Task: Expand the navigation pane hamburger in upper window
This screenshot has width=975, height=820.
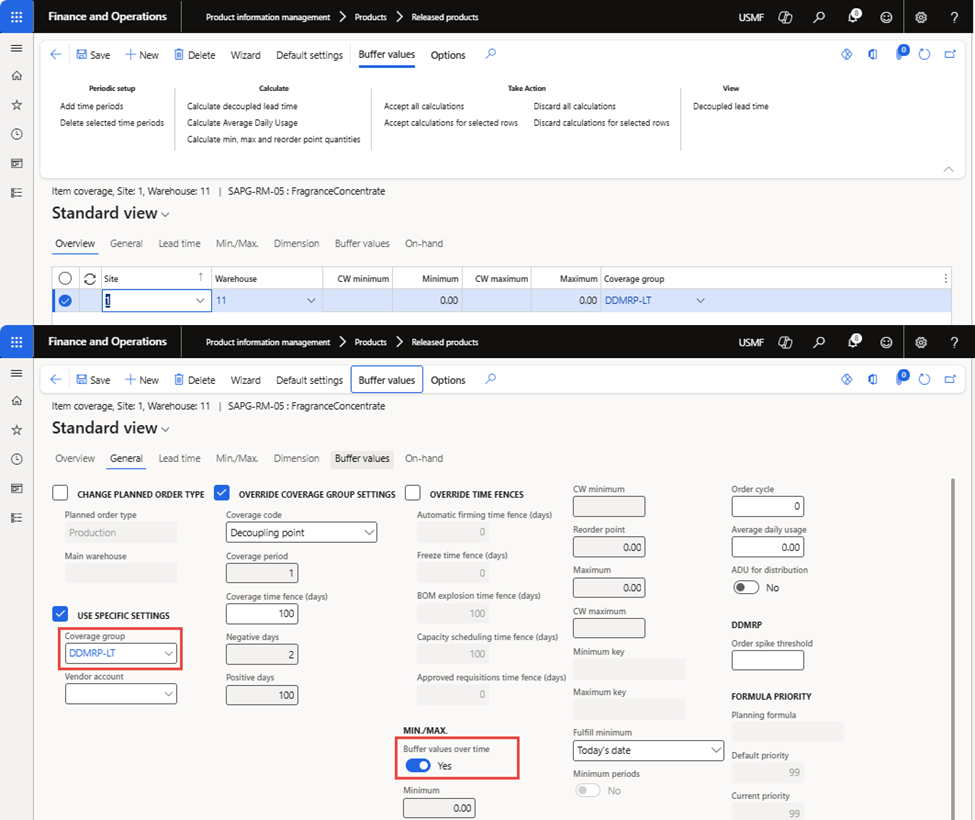Action: pos(17,48)
